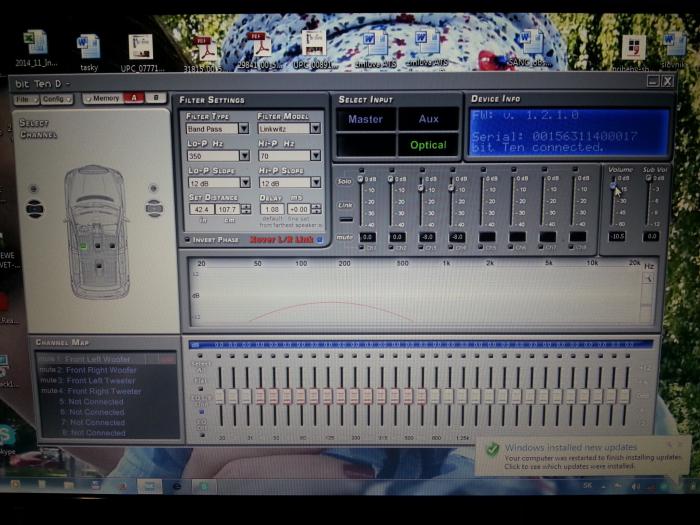Switch to memory preset A
700x525 pixels.
pos(134,98)
